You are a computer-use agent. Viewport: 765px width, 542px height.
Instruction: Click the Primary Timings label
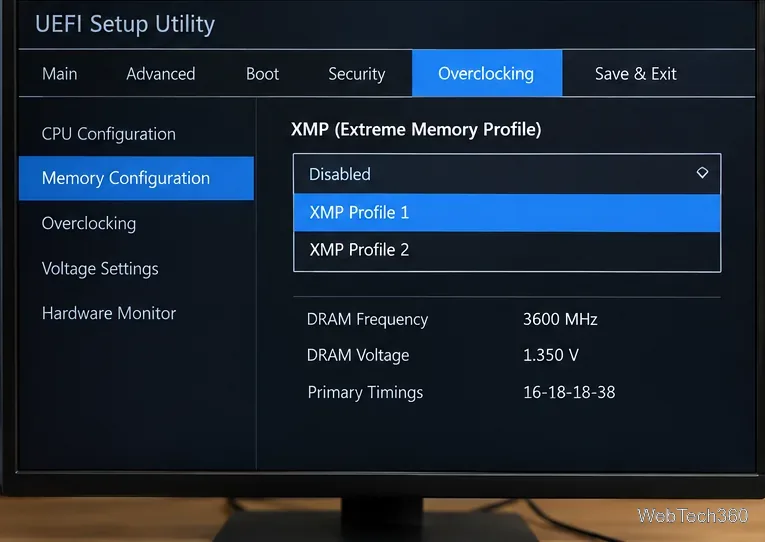pos(365,393)
